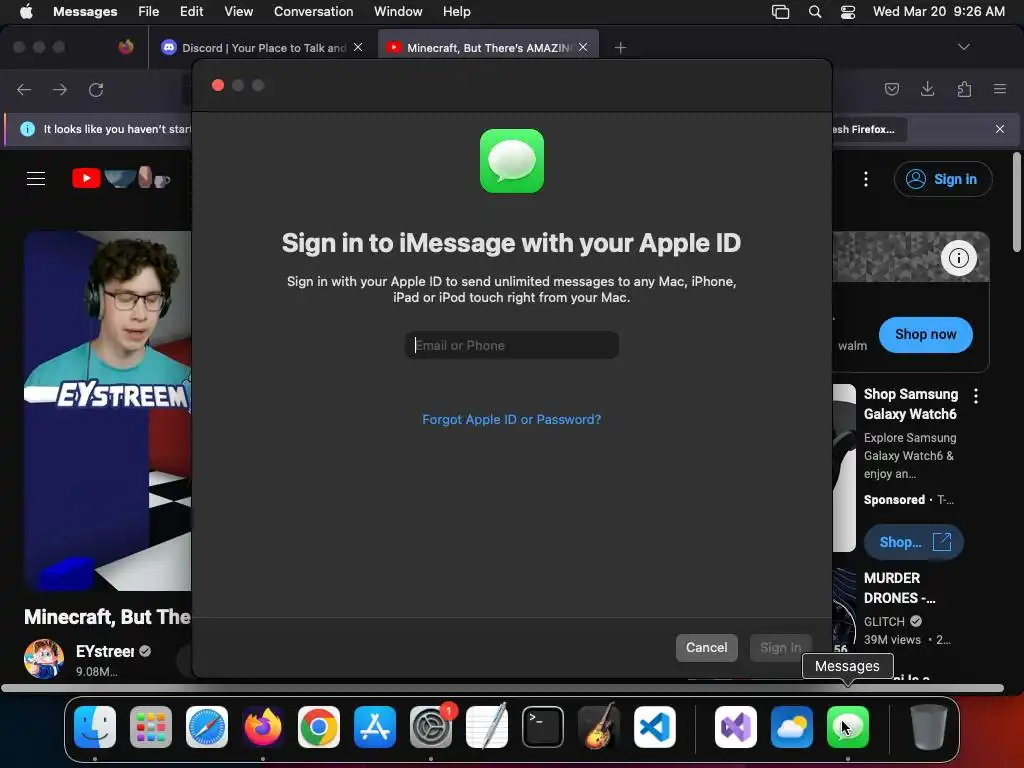The image size is (1024, 768).
Task: Focus the Email or Phone field
Action: click(512, 345)
